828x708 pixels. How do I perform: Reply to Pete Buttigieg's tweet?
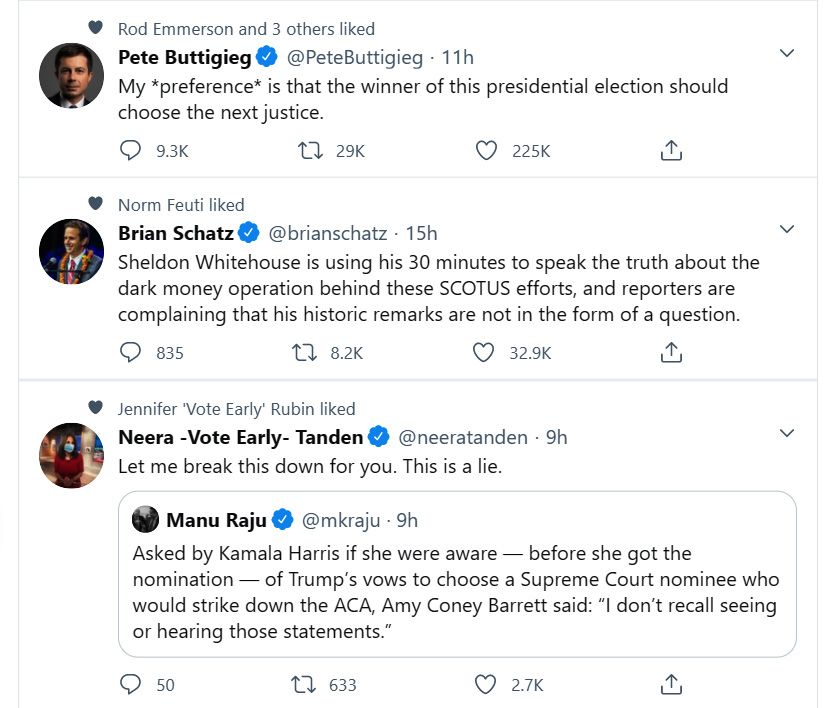coord(131,151)
